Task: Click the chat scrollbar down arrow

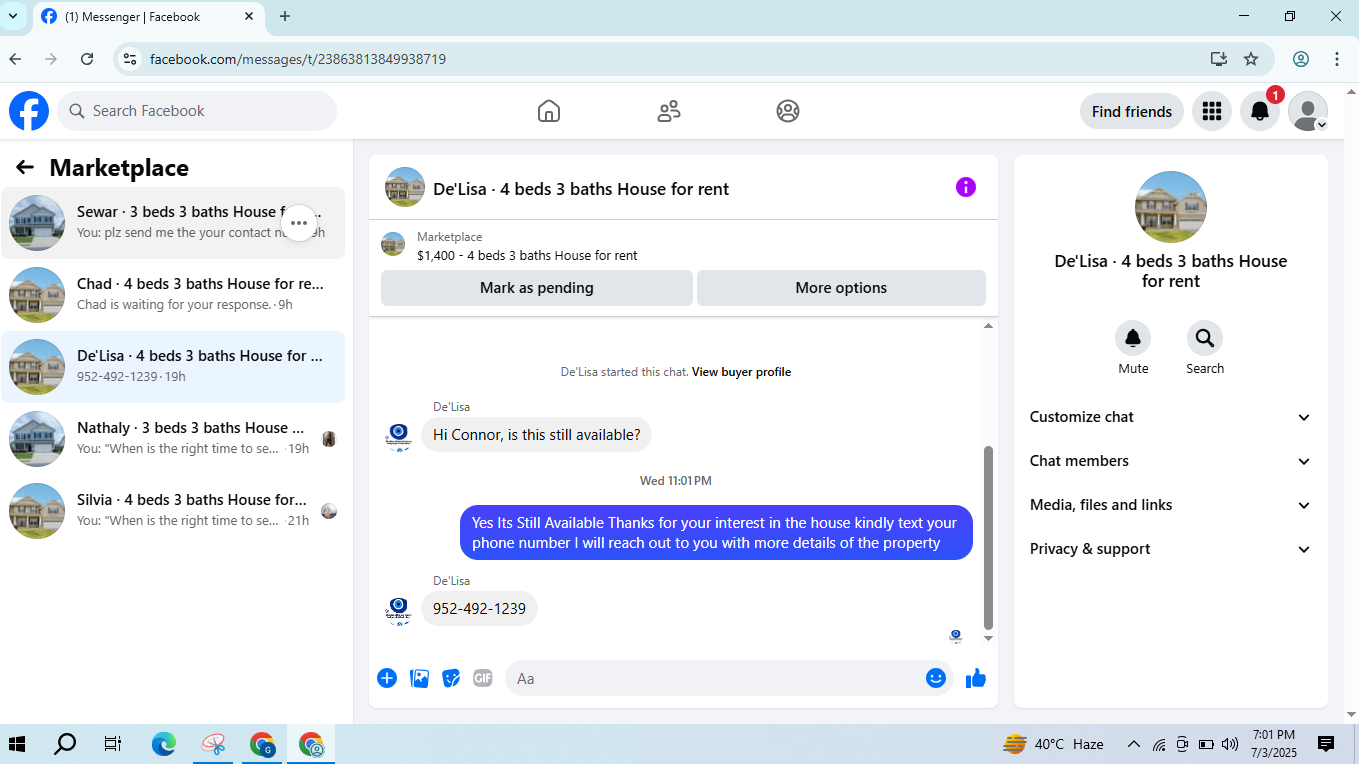Action: pyautogui.click(x=989, y=638)
